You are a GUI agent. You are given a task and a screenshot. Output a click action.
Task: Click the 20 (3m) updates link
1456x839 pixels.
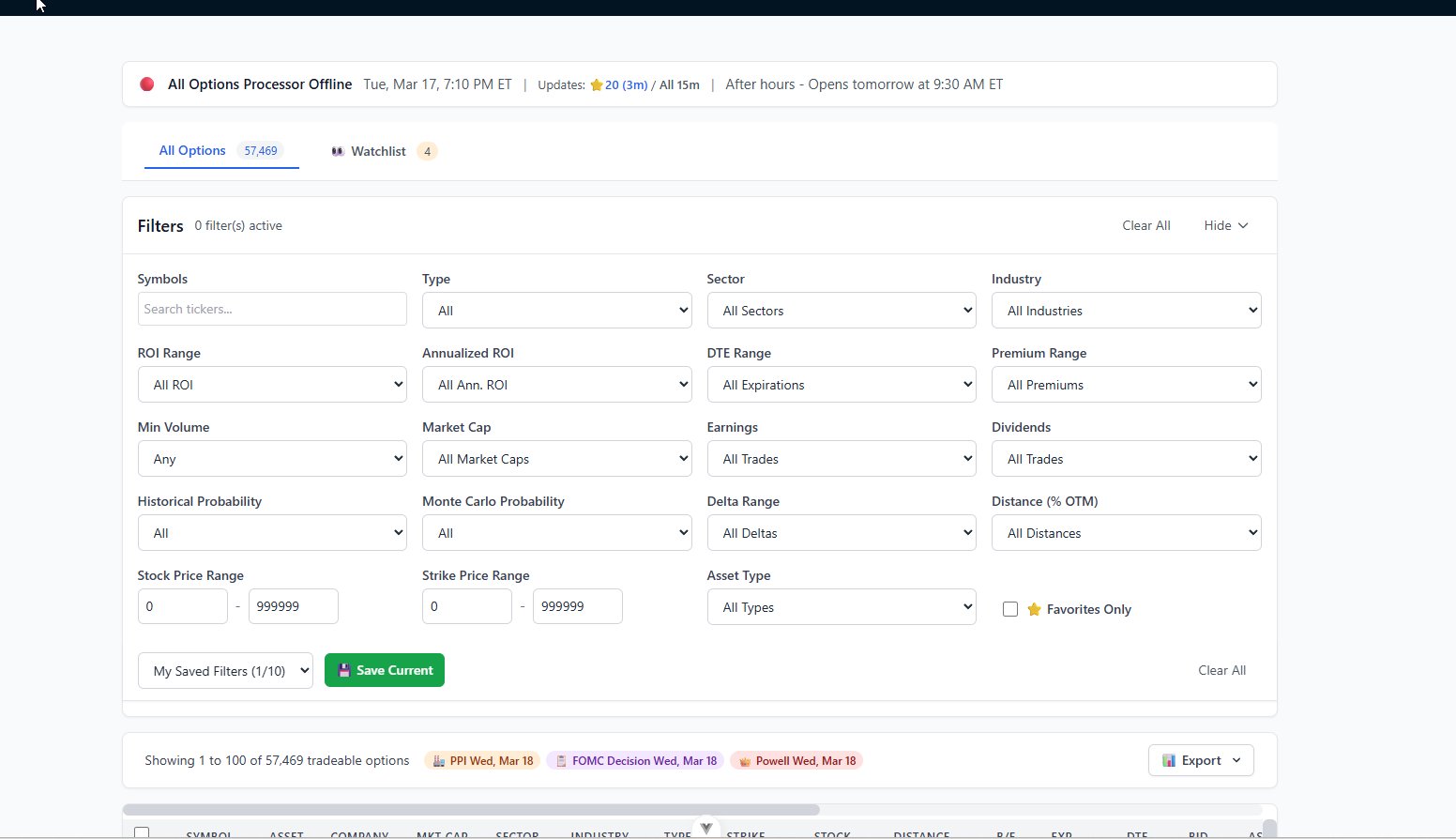coord(627,85)
